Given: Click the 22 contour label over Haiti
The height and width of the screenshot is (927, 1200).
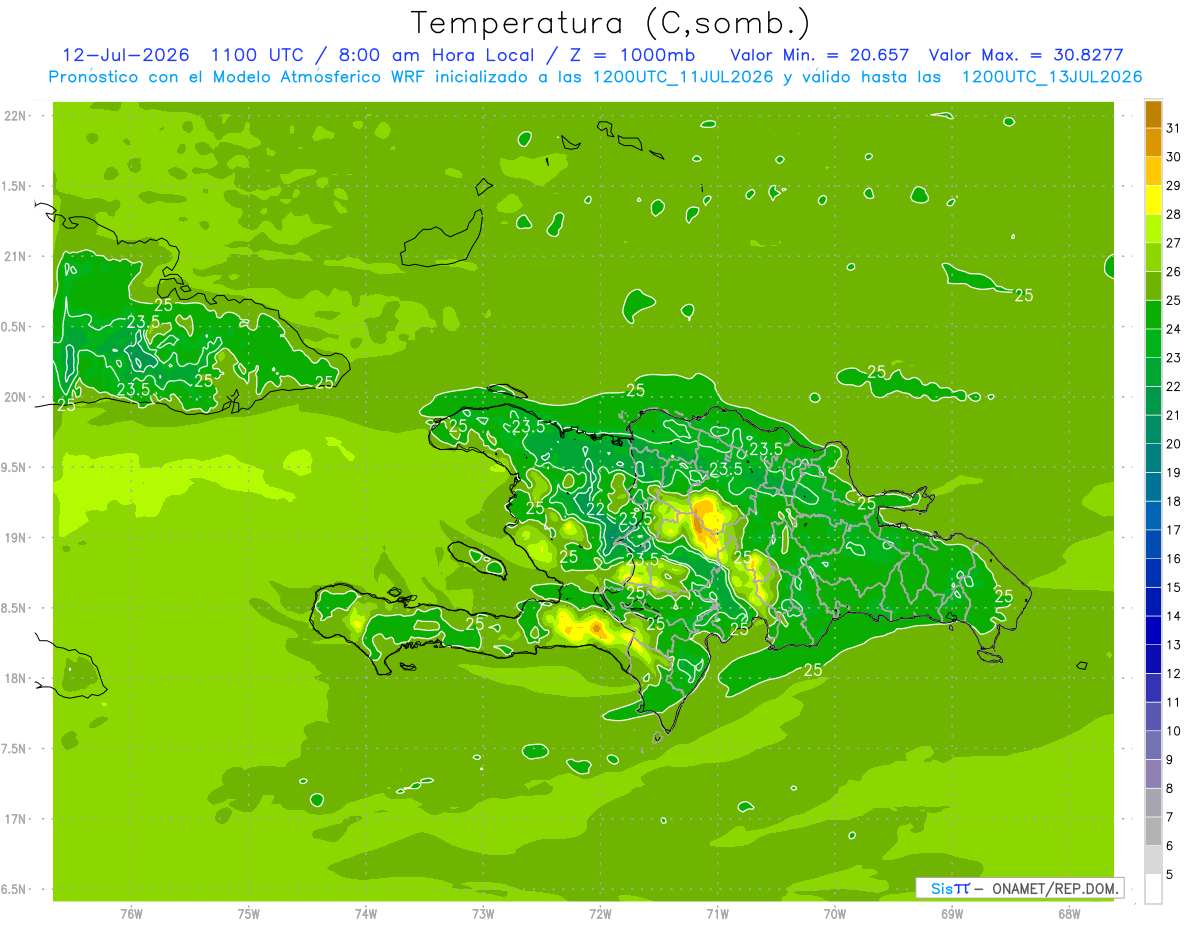Looking at the screenshot, I should click(x=594, y=508).
